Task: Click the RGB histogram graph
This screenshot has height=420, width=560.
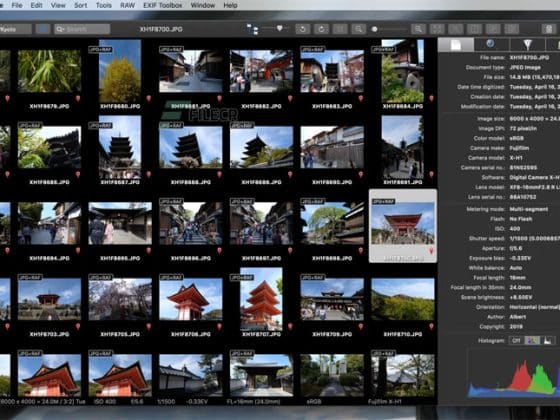Action: [514, 374]
